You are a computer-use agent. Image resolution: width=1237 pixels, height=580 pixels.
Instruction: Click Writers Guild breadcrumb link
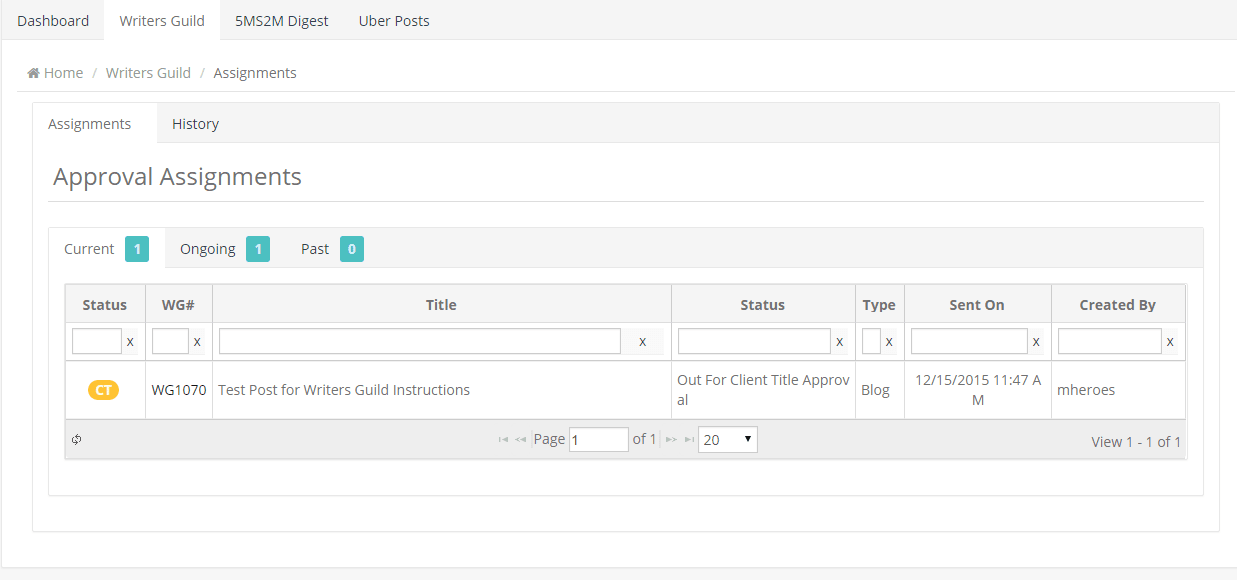pyautogui.click(x=148, y=73)
